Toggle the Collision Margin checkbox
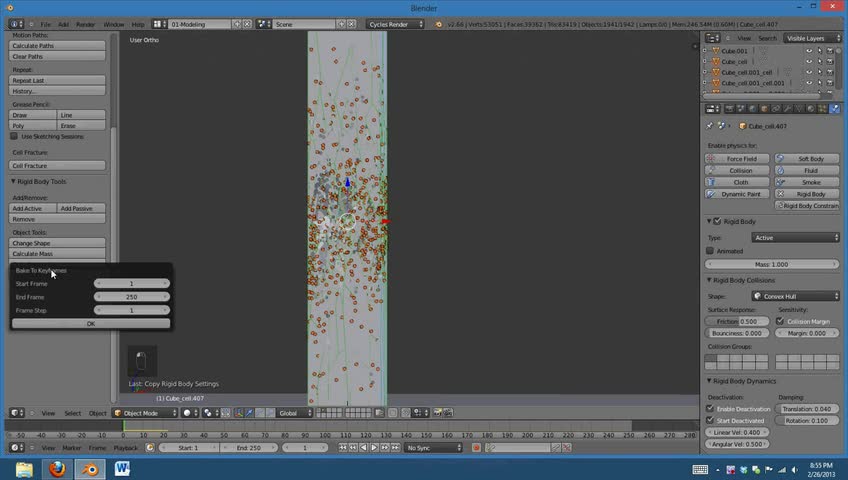 pos(780,321)
